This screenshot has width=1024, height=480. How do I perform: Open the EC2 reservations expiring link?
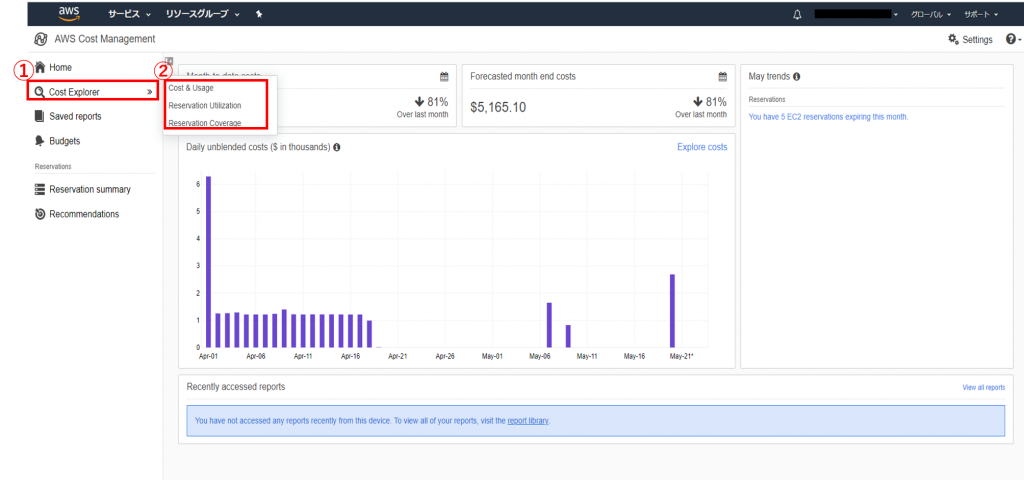[828, 117]
